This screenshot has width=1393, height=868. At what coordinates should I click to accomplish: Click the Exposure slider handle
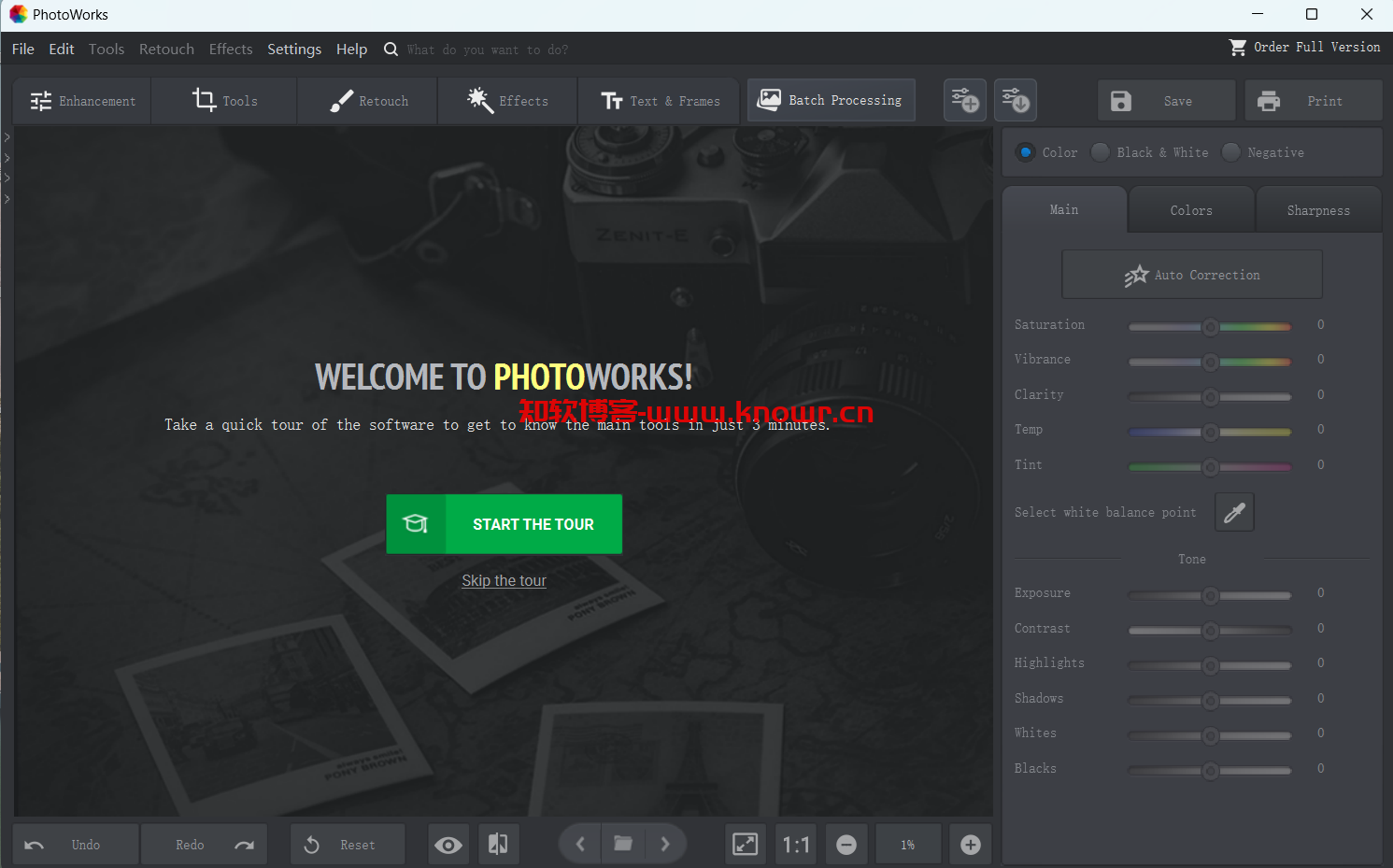1211,595
